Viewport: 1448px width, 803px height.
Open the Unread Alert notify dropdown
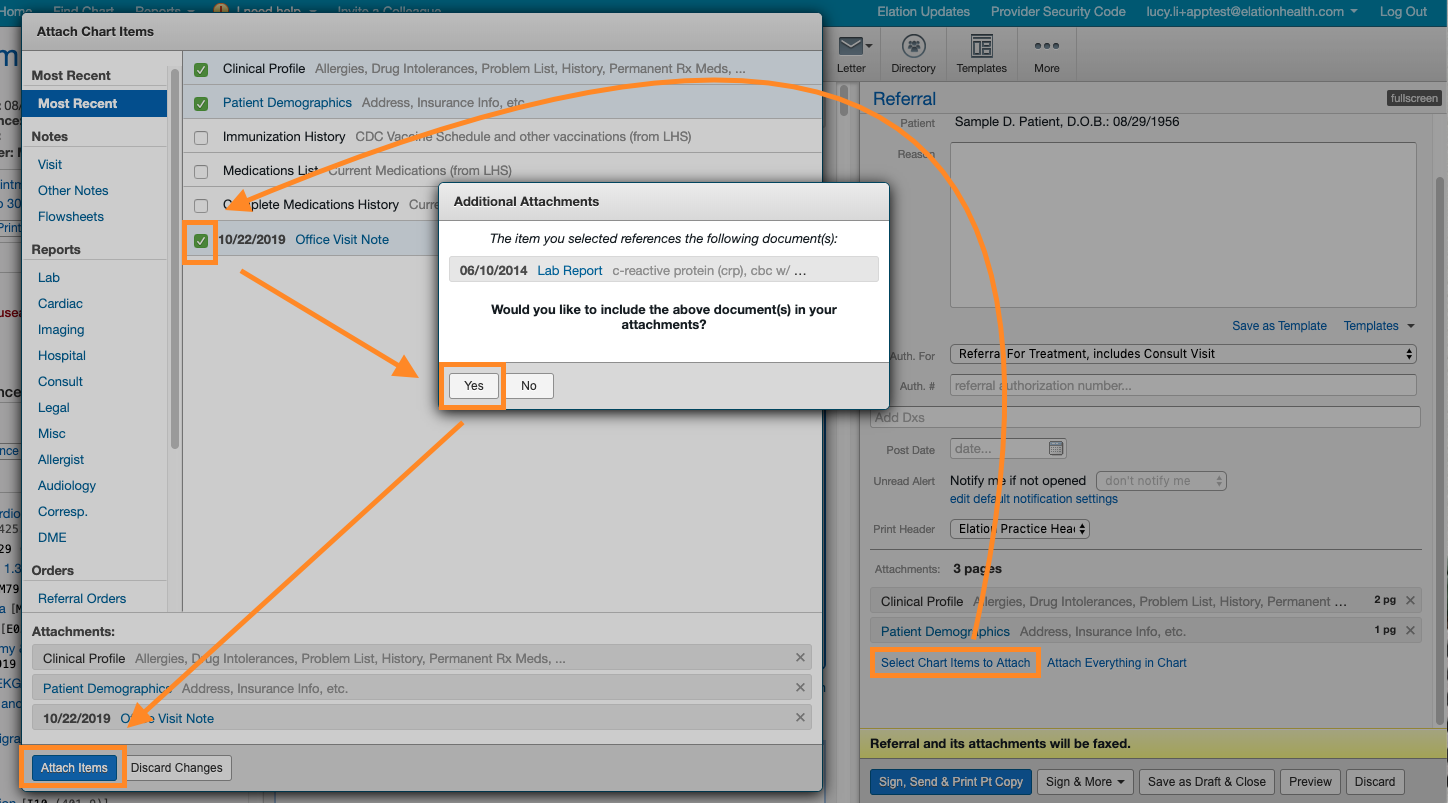(1161, 481)
